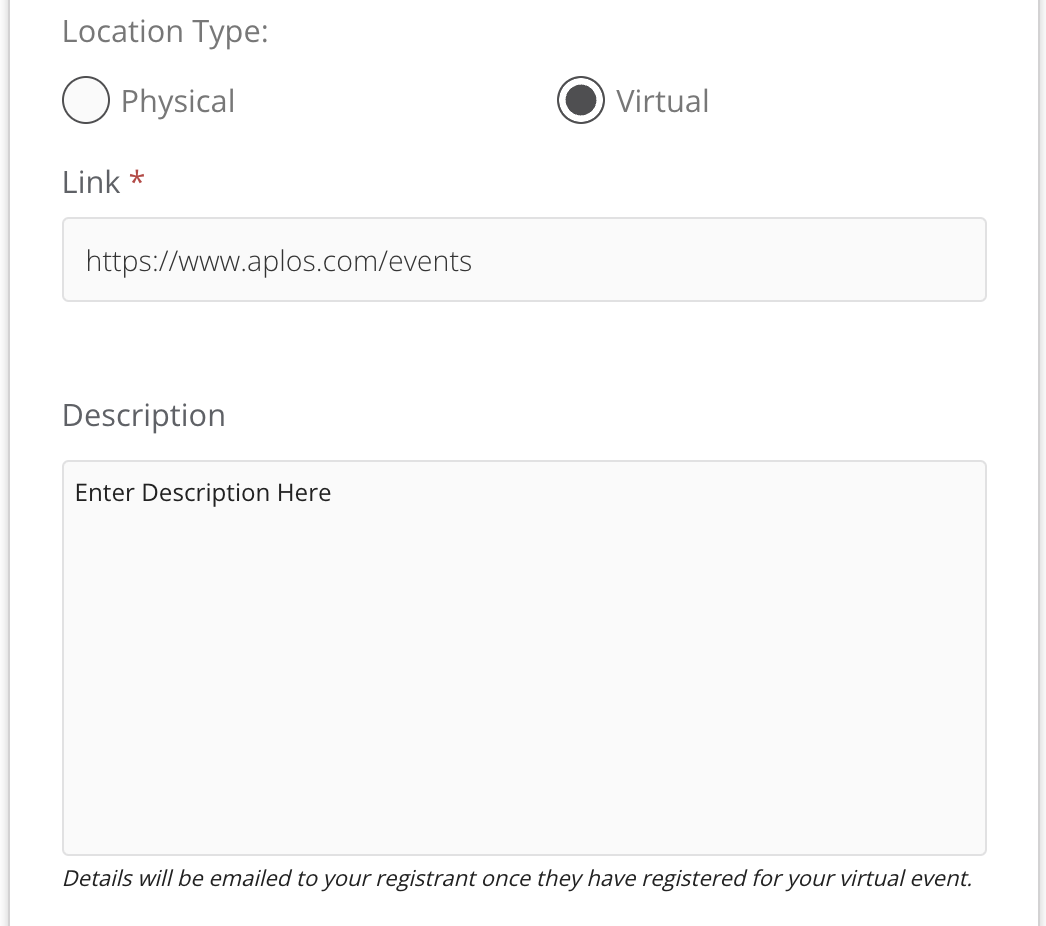The image size is (1046, 926).
Task: Select the Physical radio button
Action: (86, 100)
